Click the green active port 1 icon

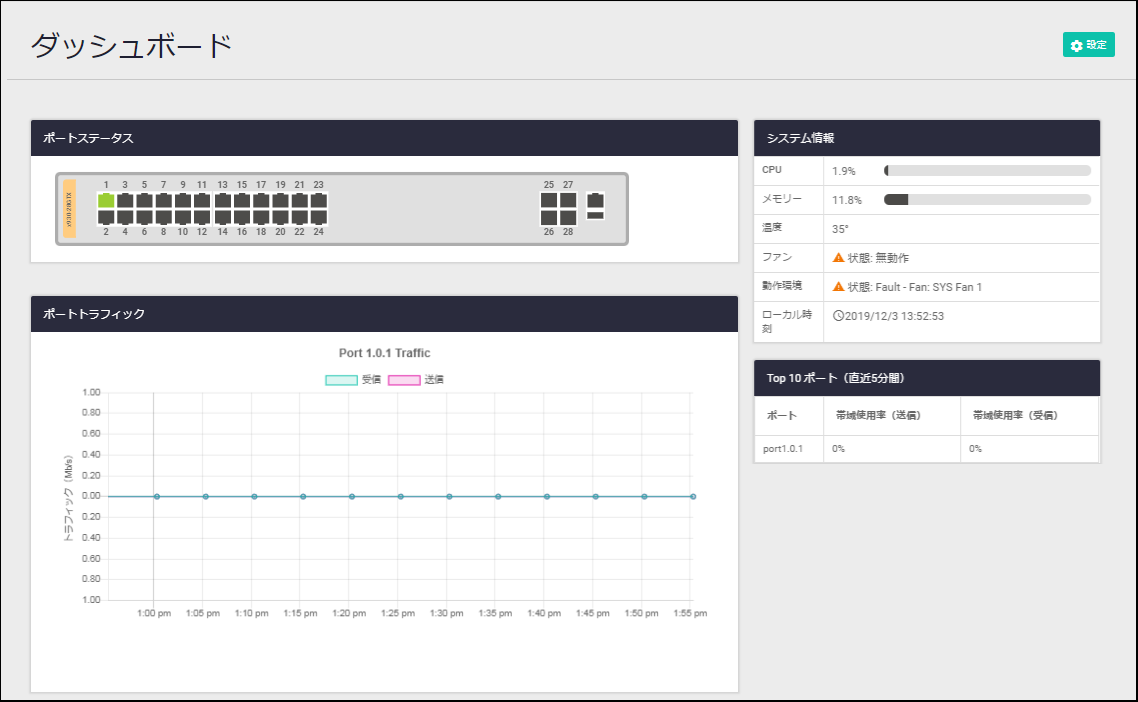tap(105, 200)
